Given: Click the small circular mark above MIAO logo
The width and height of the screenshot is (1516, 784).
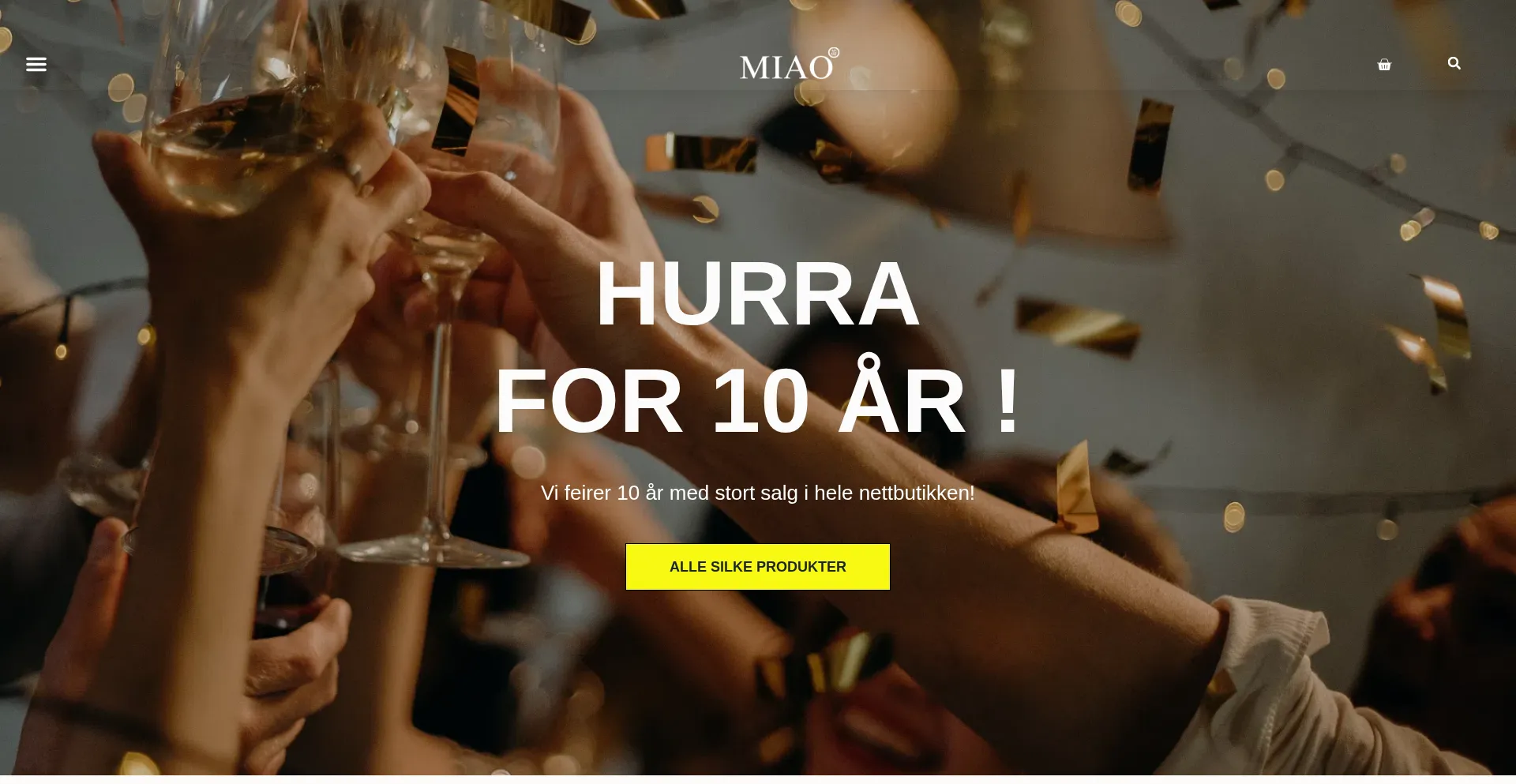Looking at the screenshot, I should [834, 53].
